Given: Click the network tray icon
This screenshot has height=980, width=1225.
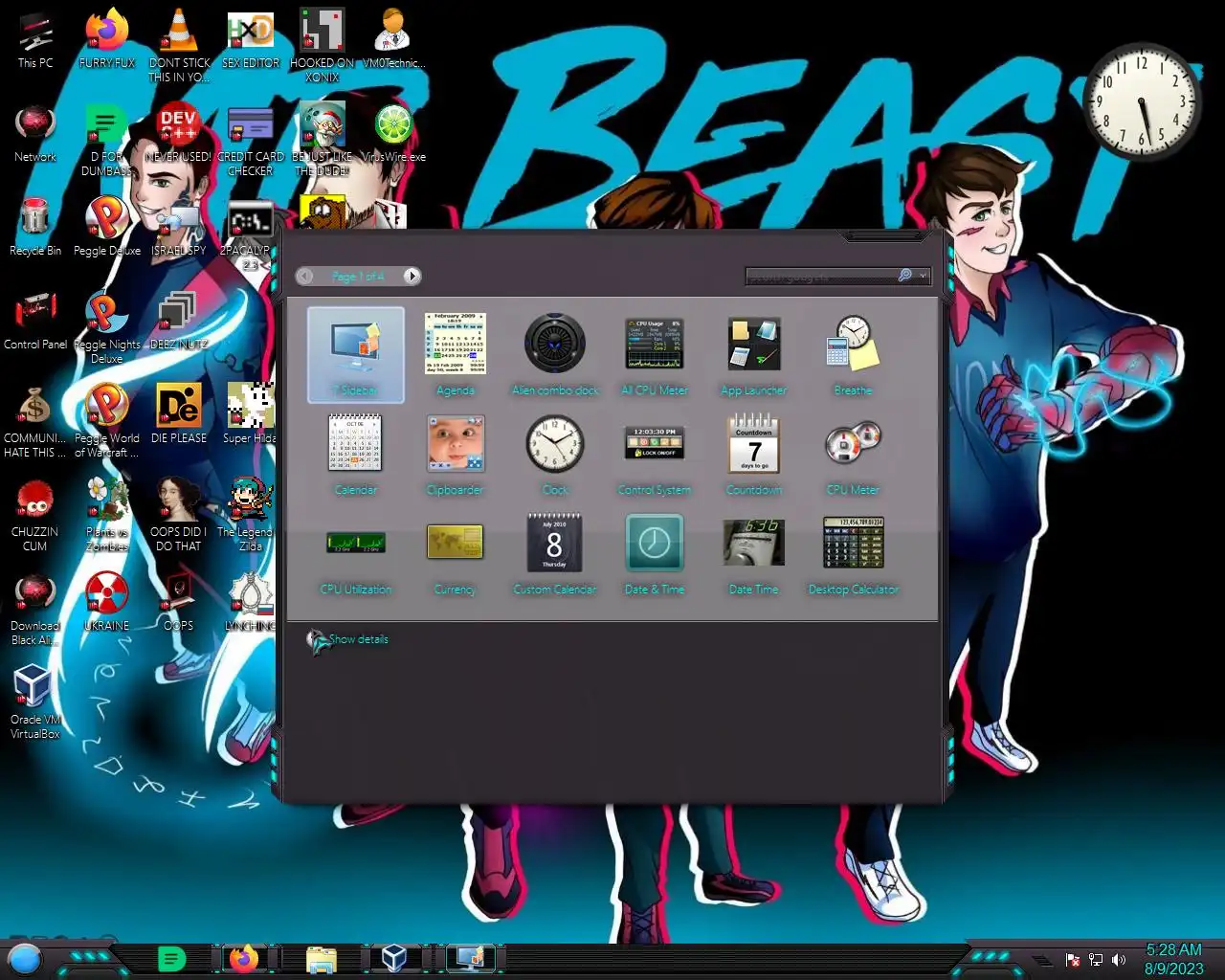Looking at the screenshot, I should 1096,959.
